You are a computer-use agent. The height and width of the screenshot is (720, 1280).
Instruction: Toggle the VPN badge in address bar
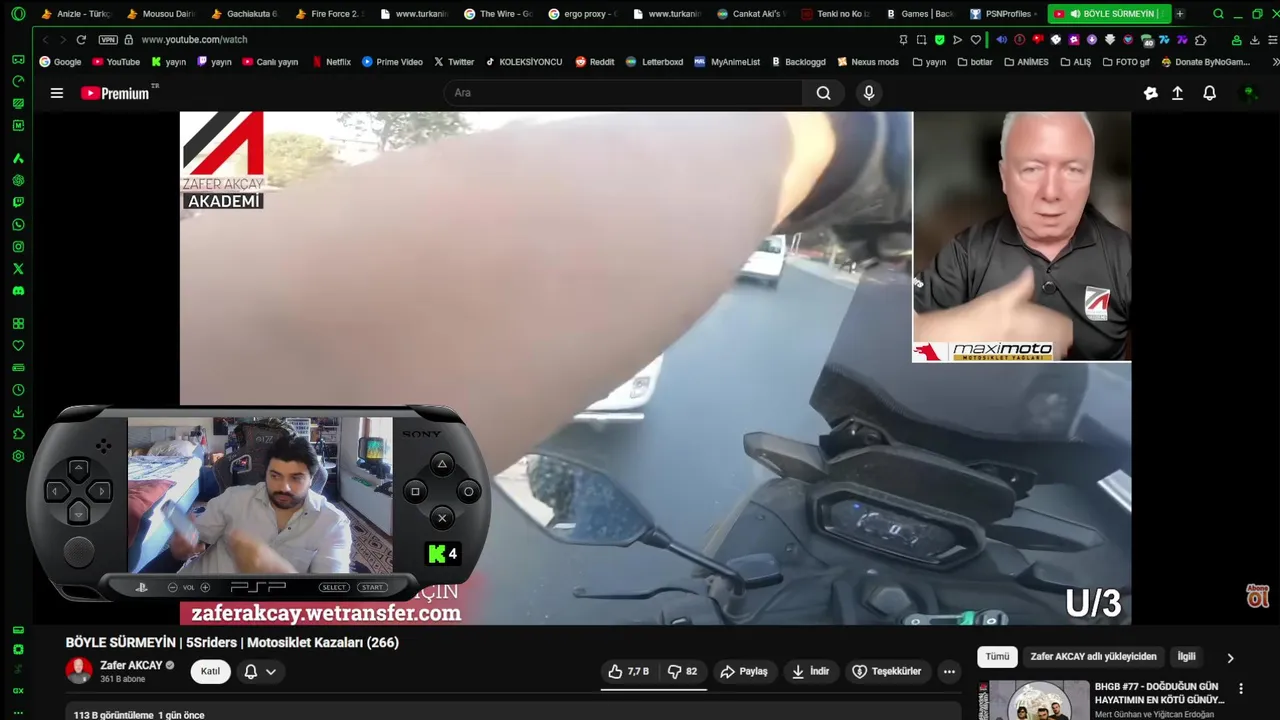[108, 40]
